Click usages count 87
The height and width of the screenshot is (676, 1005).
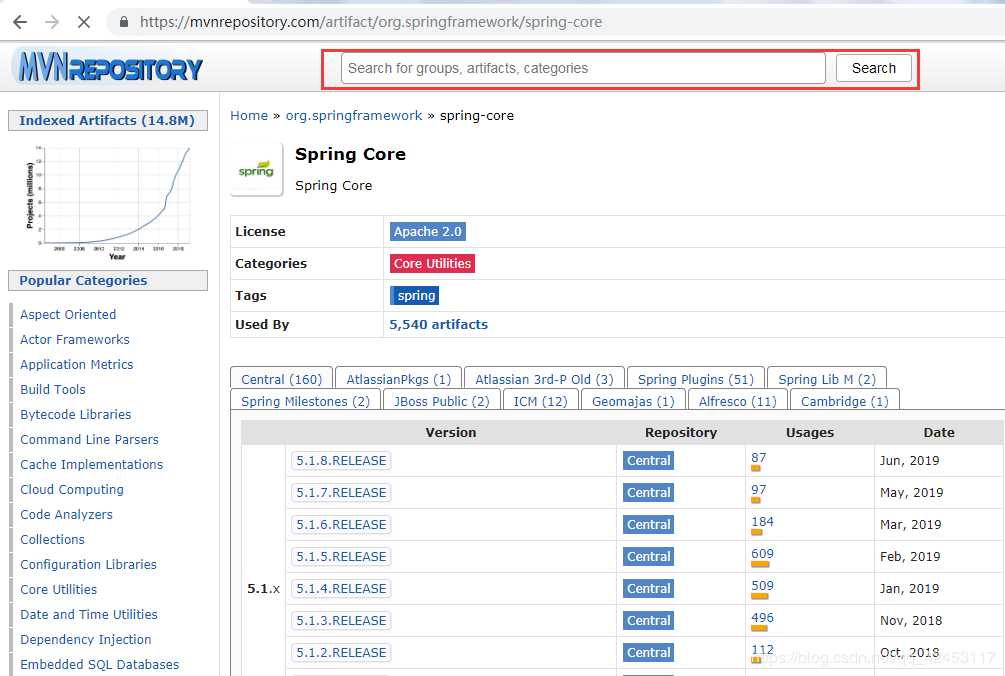(x=759, y=458)
